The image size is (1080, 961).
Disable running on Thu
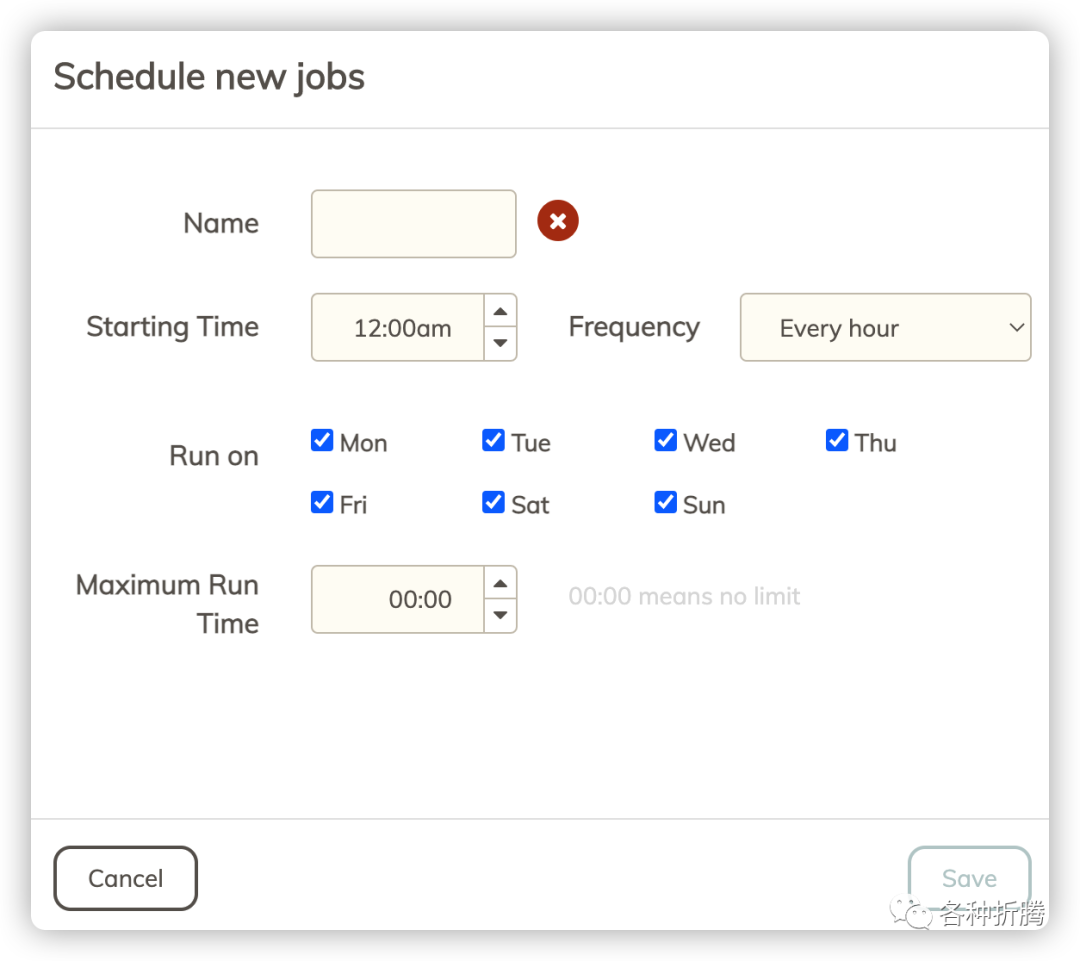(x=837, y=441)
